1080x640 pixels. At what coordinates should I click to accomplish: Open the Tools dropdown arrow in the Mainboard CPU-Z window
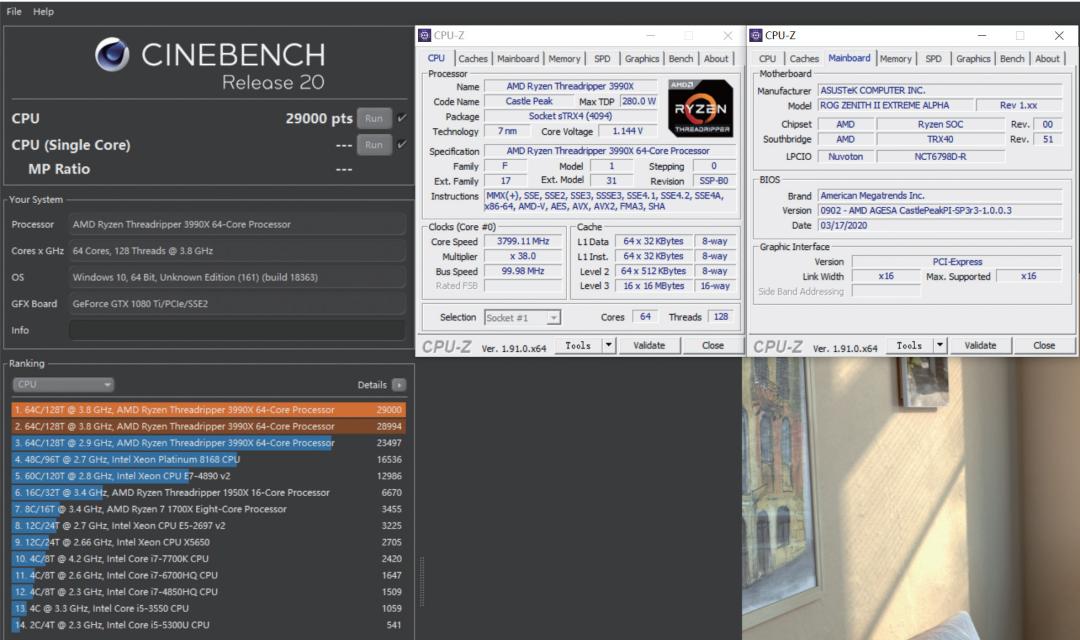939,346
